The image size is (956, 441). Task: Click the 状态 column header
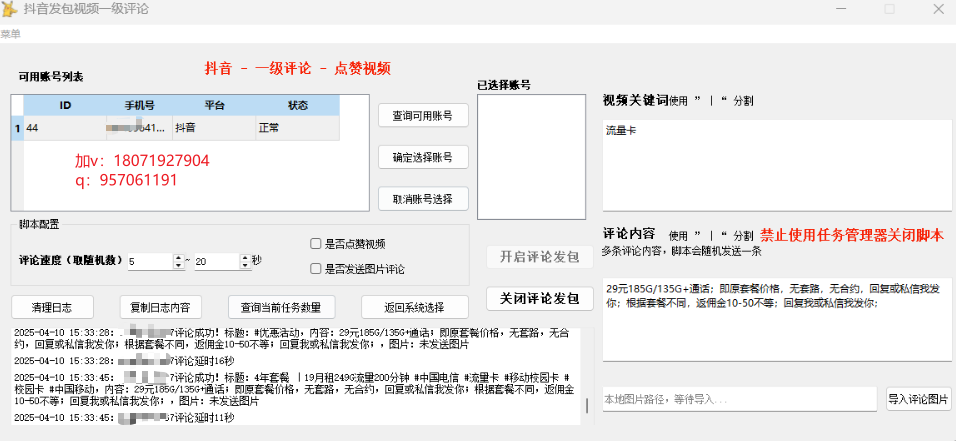click(298, 106)
